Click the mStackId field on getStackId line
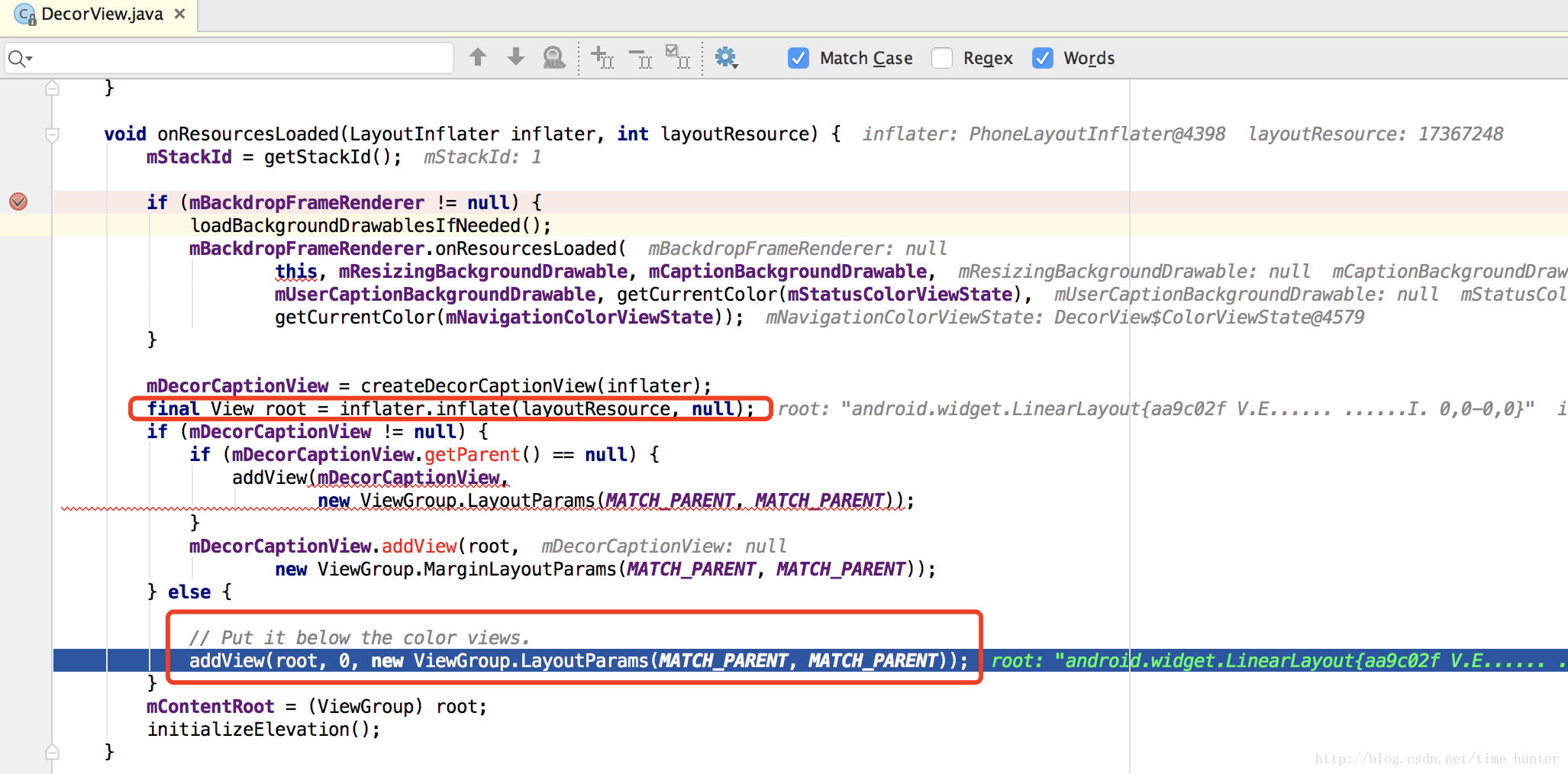Image resolution: width=1568 pixels, height=774 pixels. coord(189,156)
